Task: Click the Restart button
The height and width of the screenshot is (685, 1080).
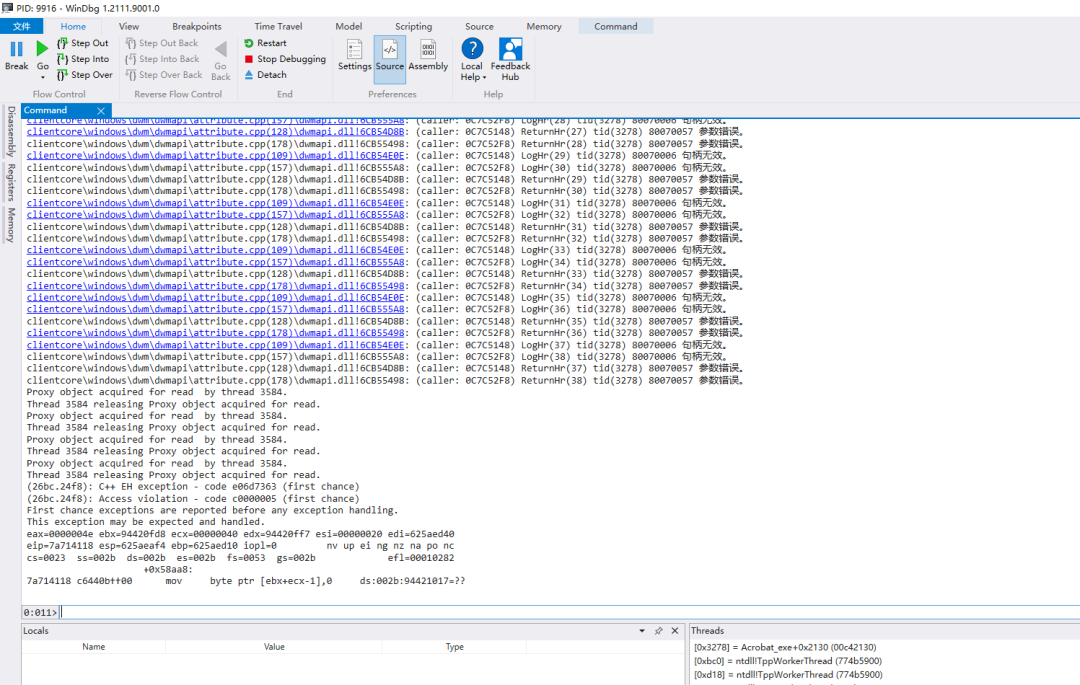Action: pyautogui.click(x=265, y=43)
